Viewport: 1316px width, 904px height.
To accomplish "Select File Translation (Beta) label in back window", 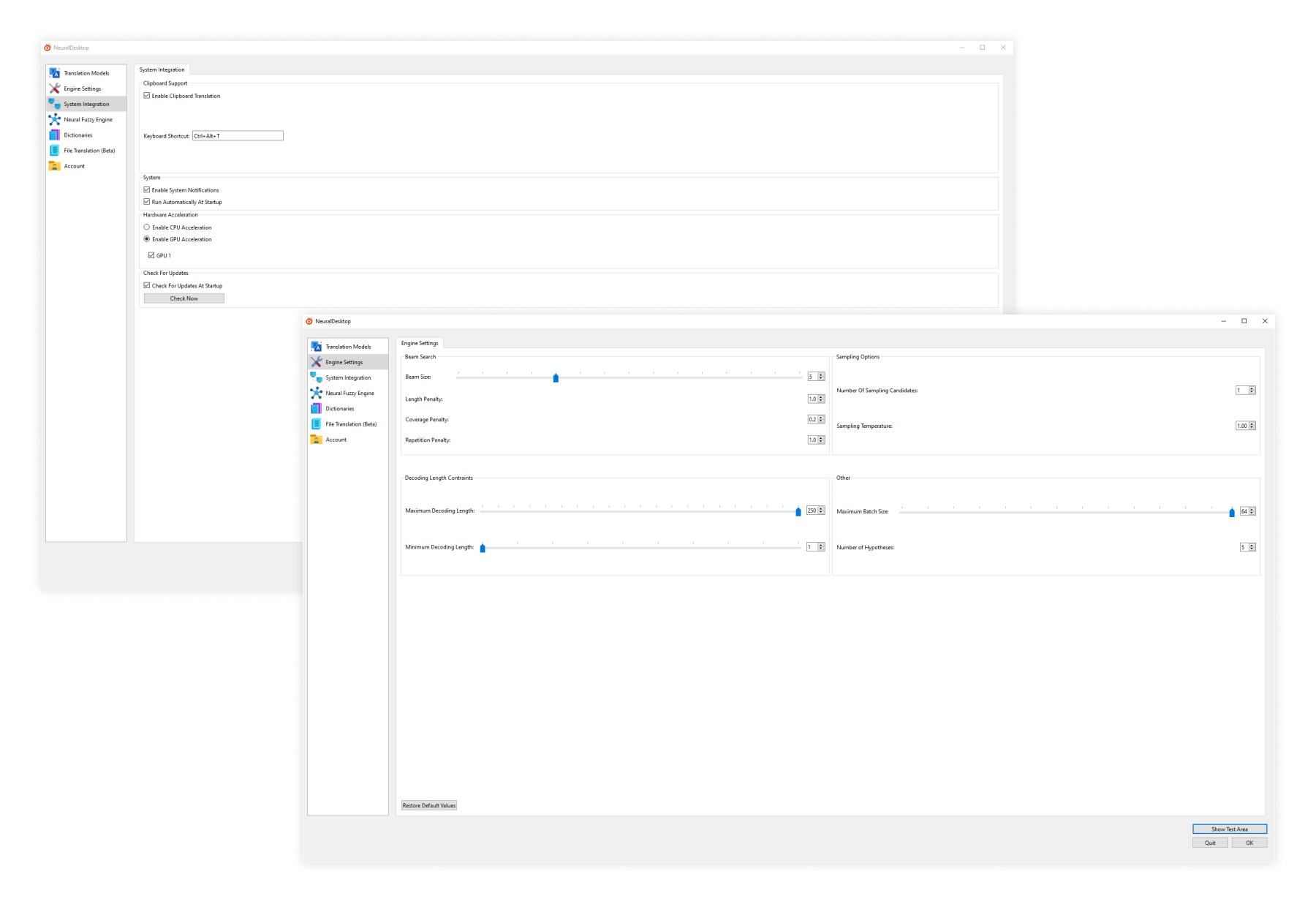I will (89, 150).
